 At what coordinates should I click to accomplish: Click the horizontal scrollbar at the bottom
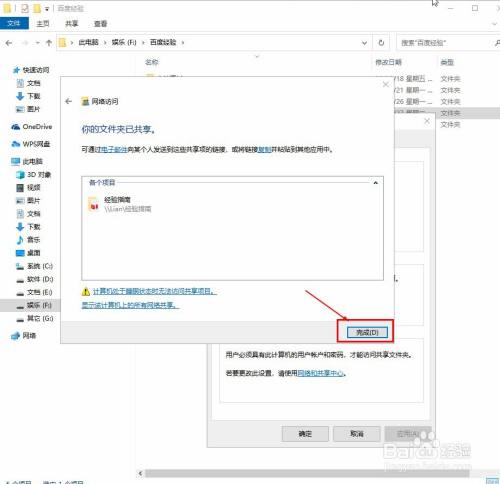pos(307,473)
